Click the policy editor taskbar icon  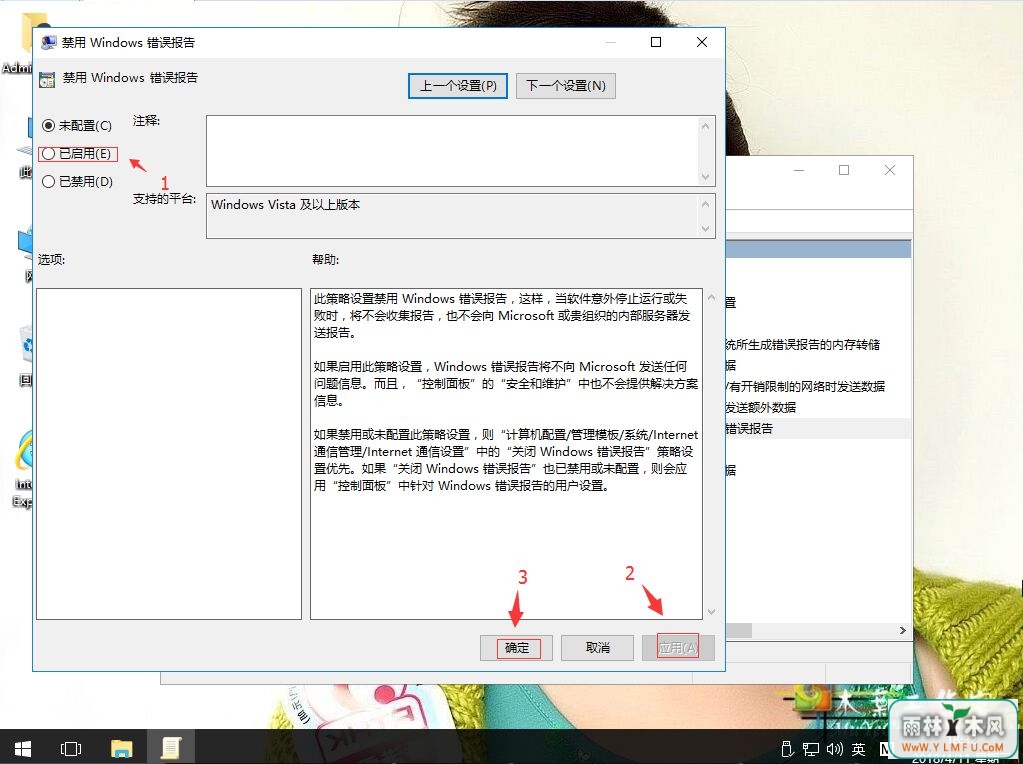[171, 748]
